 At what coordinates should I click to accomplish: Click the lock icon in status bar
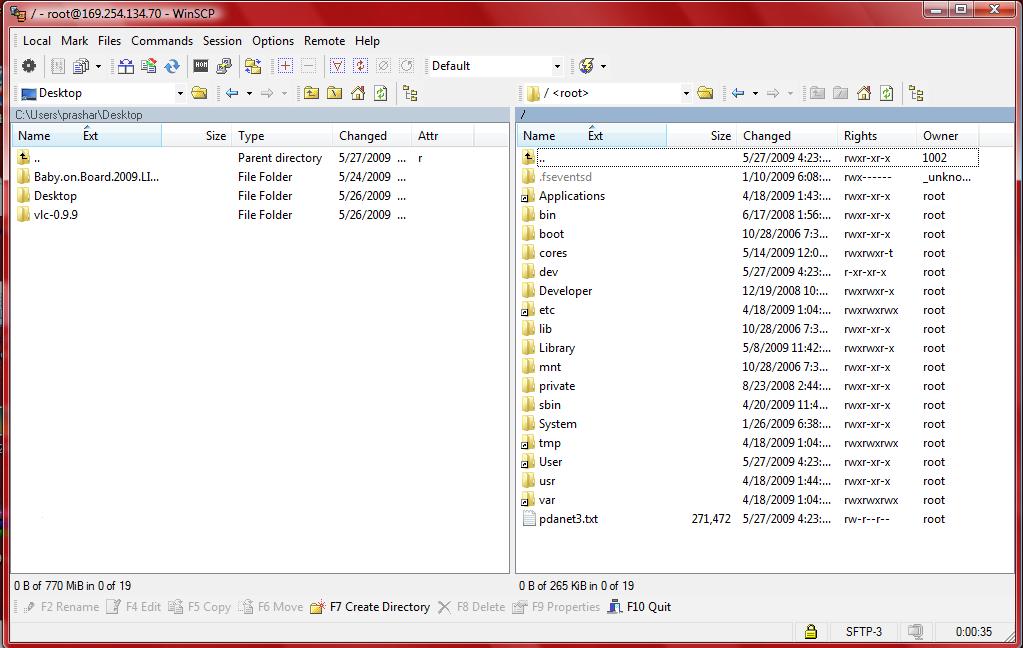click(810, 631)
